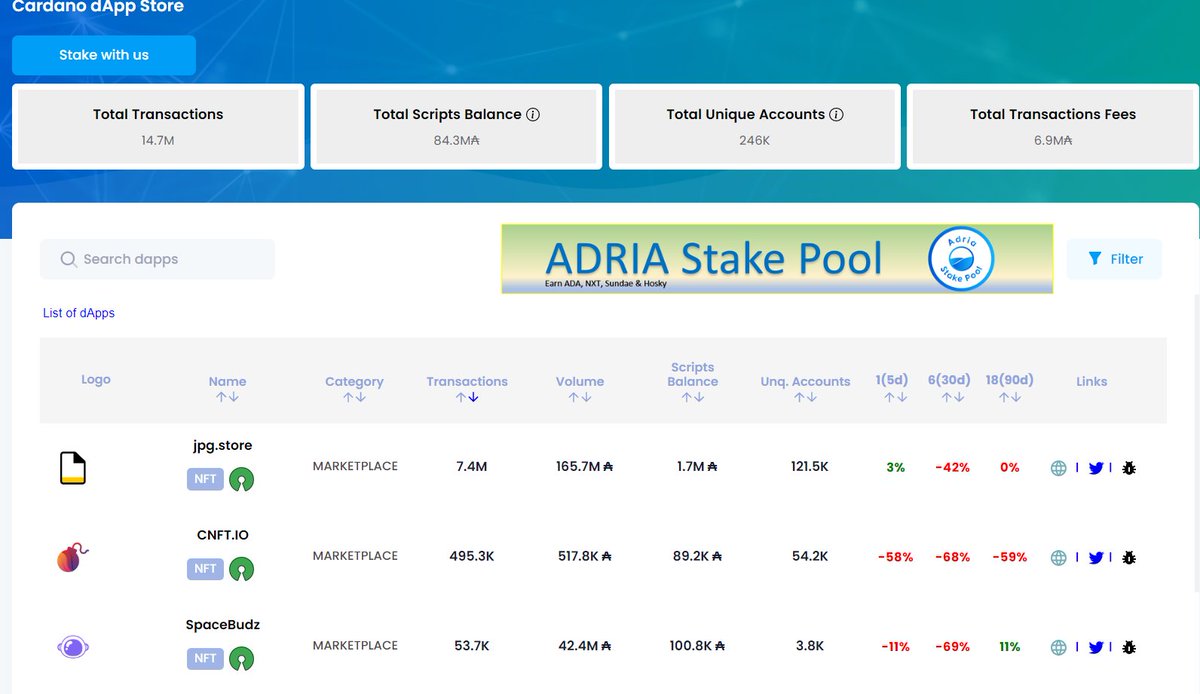Click the Total Transactions Fees stat card

coord(1053,126)
